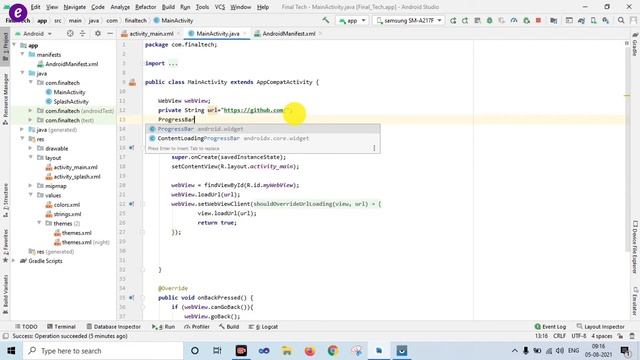This screenshot has width=640, height=360.
Task: Click the related XML file gutter icon on class line
Action: 133,82
